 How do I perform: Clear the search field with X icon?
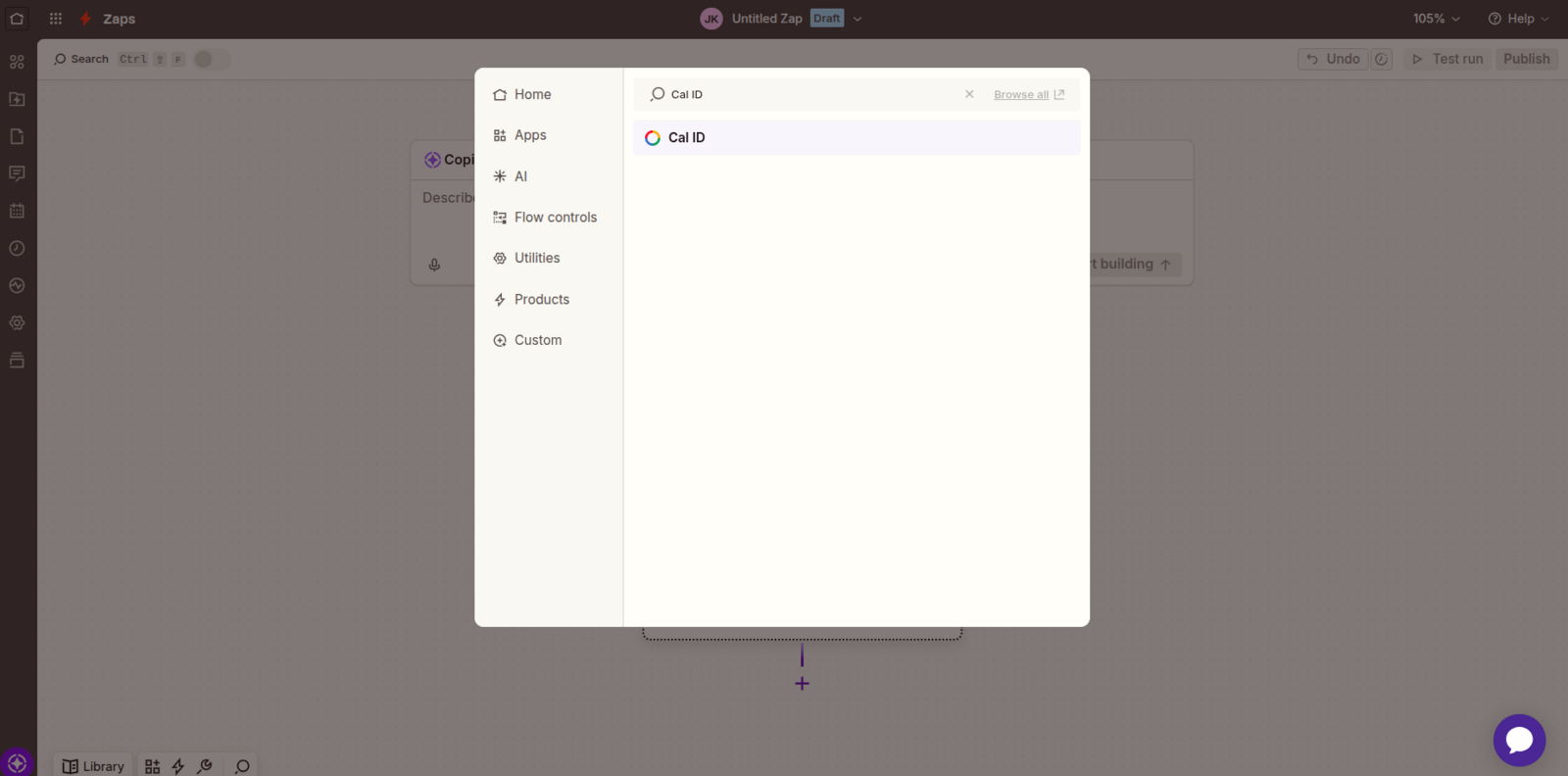[969, 94]
